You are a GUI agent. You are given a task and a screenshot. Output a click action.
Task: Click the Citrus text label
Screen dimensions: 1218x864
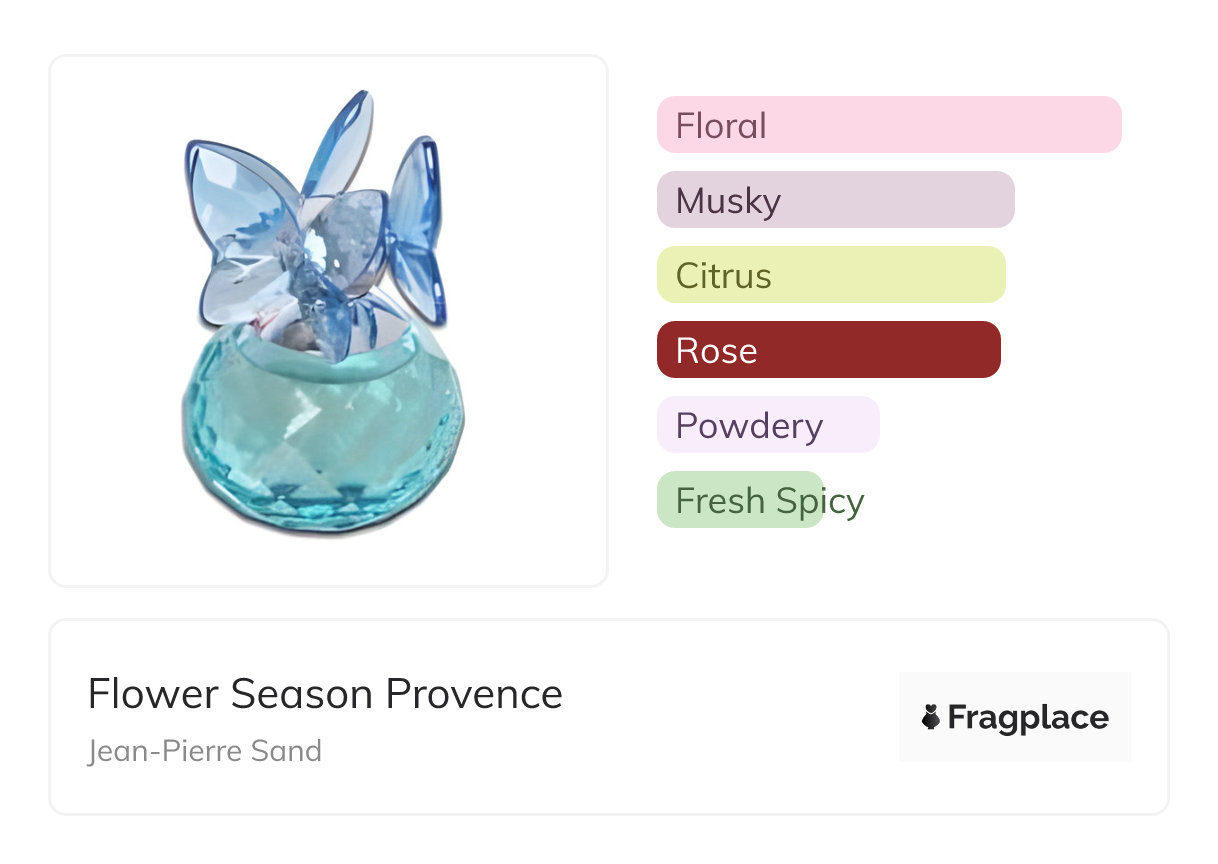pyautogui.click(x=723, y=276)
